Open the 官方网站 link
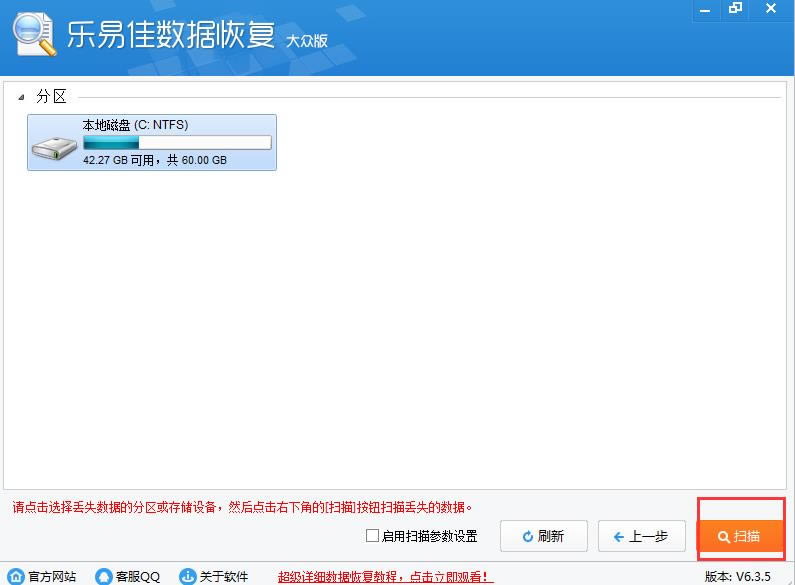The image size is (795, 585). (x=52, y=576)
